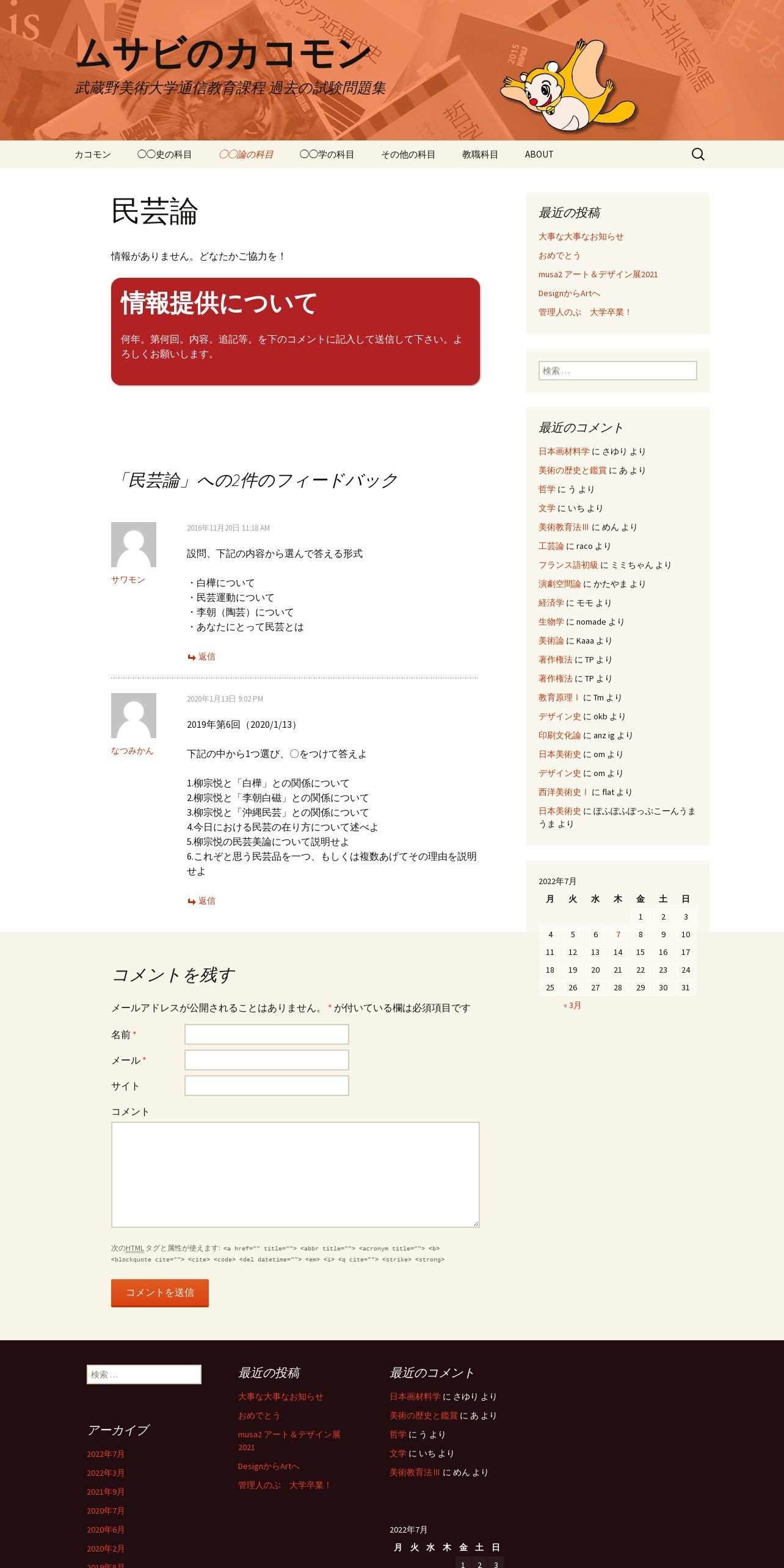Open sidebar comment link 演劇空間論

[x=559, y=584]
